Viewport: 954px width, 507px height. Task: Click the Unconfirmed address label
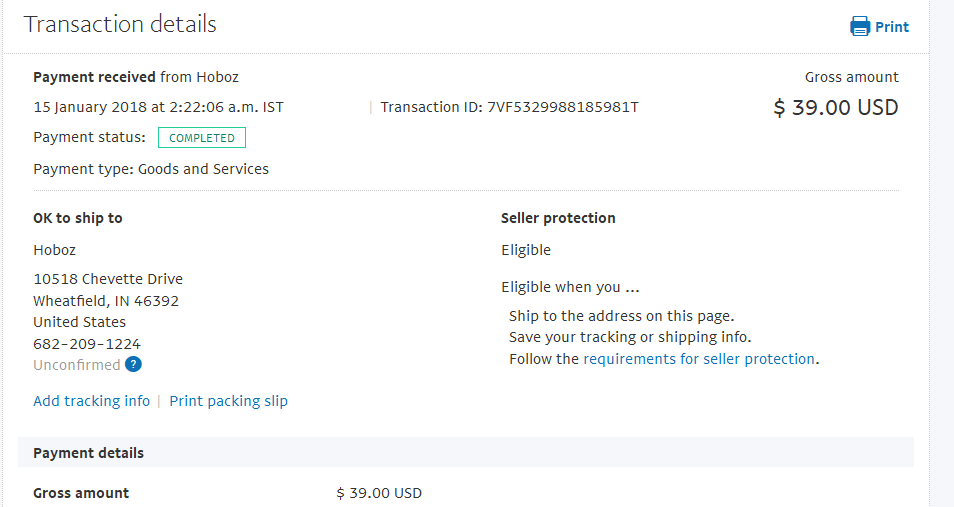(77, 365)
